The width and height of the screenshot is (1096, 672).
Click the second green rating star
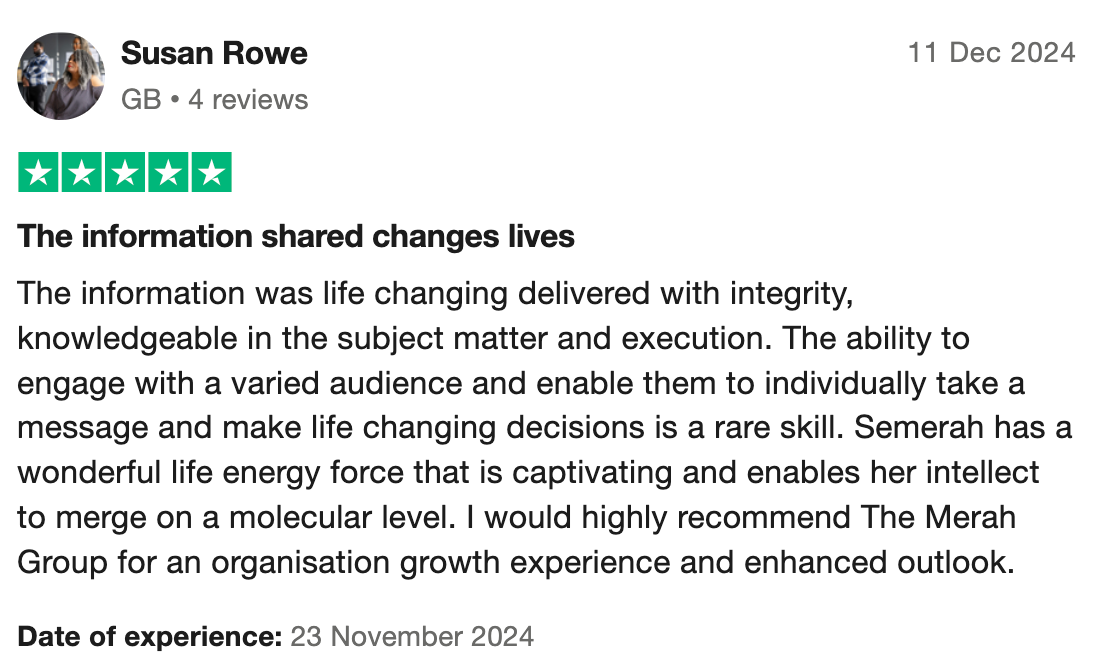82,173
